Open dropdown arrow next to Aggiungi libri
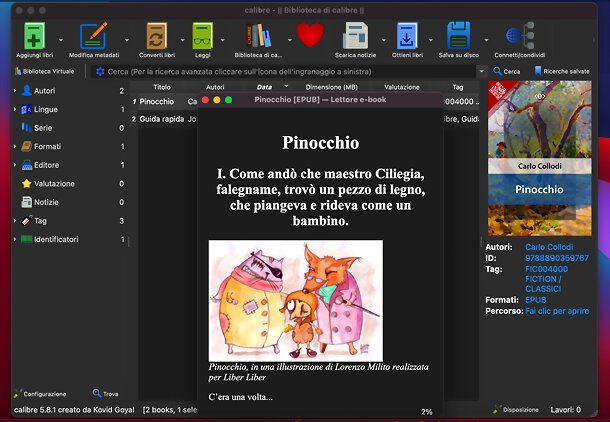Screen dimensions: 610x422 click(x=61, y=40)
